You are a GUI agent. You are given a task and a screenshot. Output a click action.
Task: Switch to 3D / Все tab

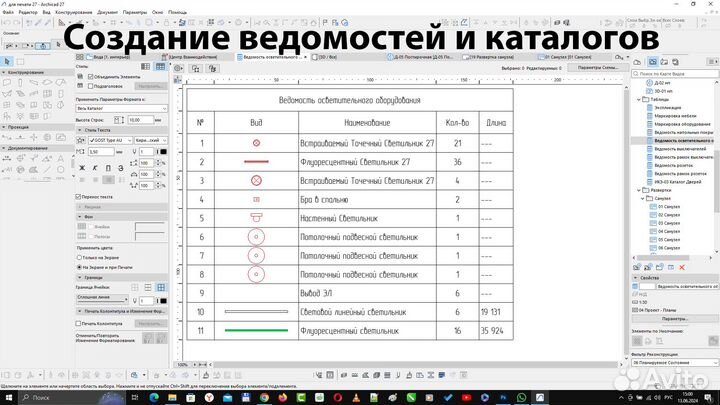[x=327, y=57]
